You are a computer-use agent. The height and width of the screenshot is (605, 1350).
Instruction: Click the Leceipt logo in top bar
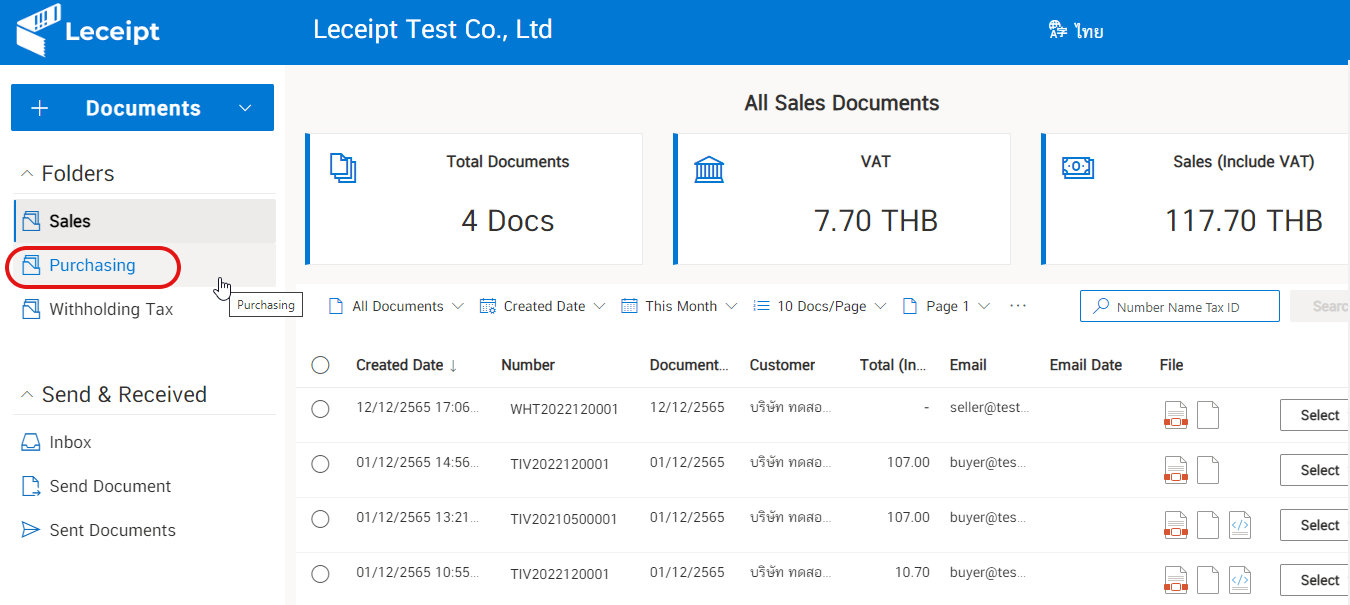tap(87, 30)
